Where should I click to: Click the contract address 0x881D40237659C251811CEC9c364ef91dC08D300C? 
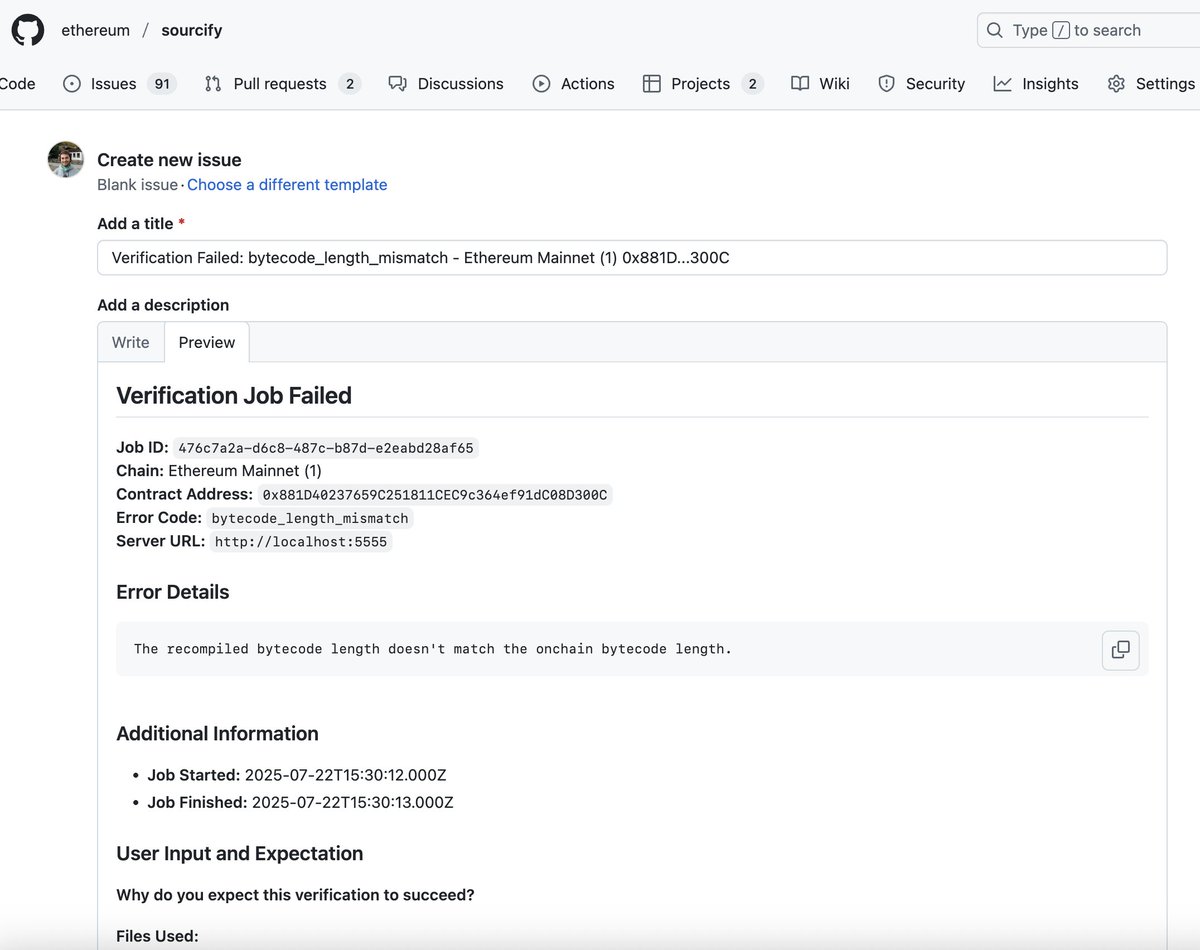(435, 495)
